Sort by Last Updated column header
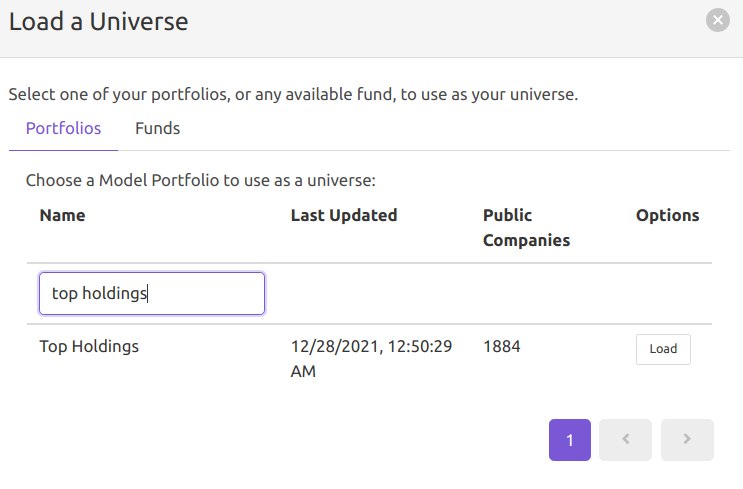This screenshot has width=743, height=489. click(x=343, y=215)
